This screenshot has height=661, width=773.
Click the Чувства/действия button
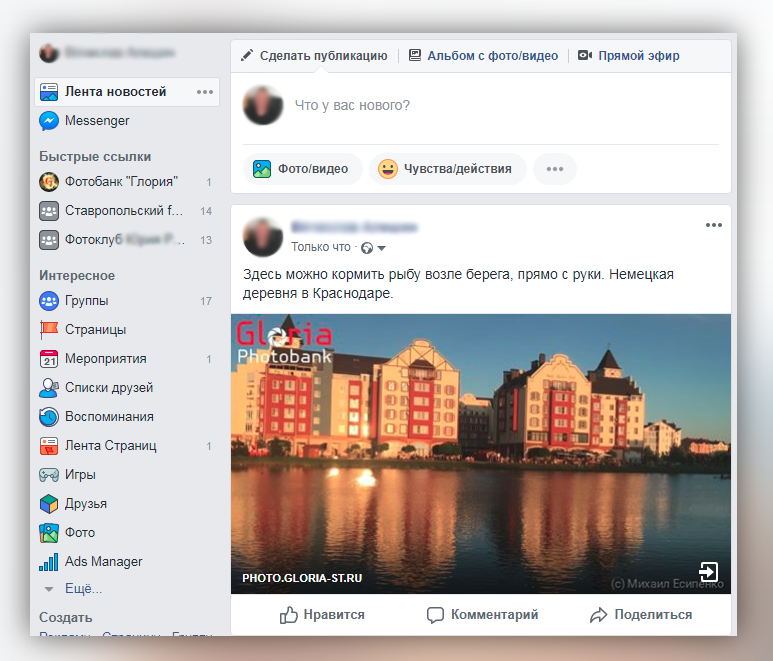point(448,169)
